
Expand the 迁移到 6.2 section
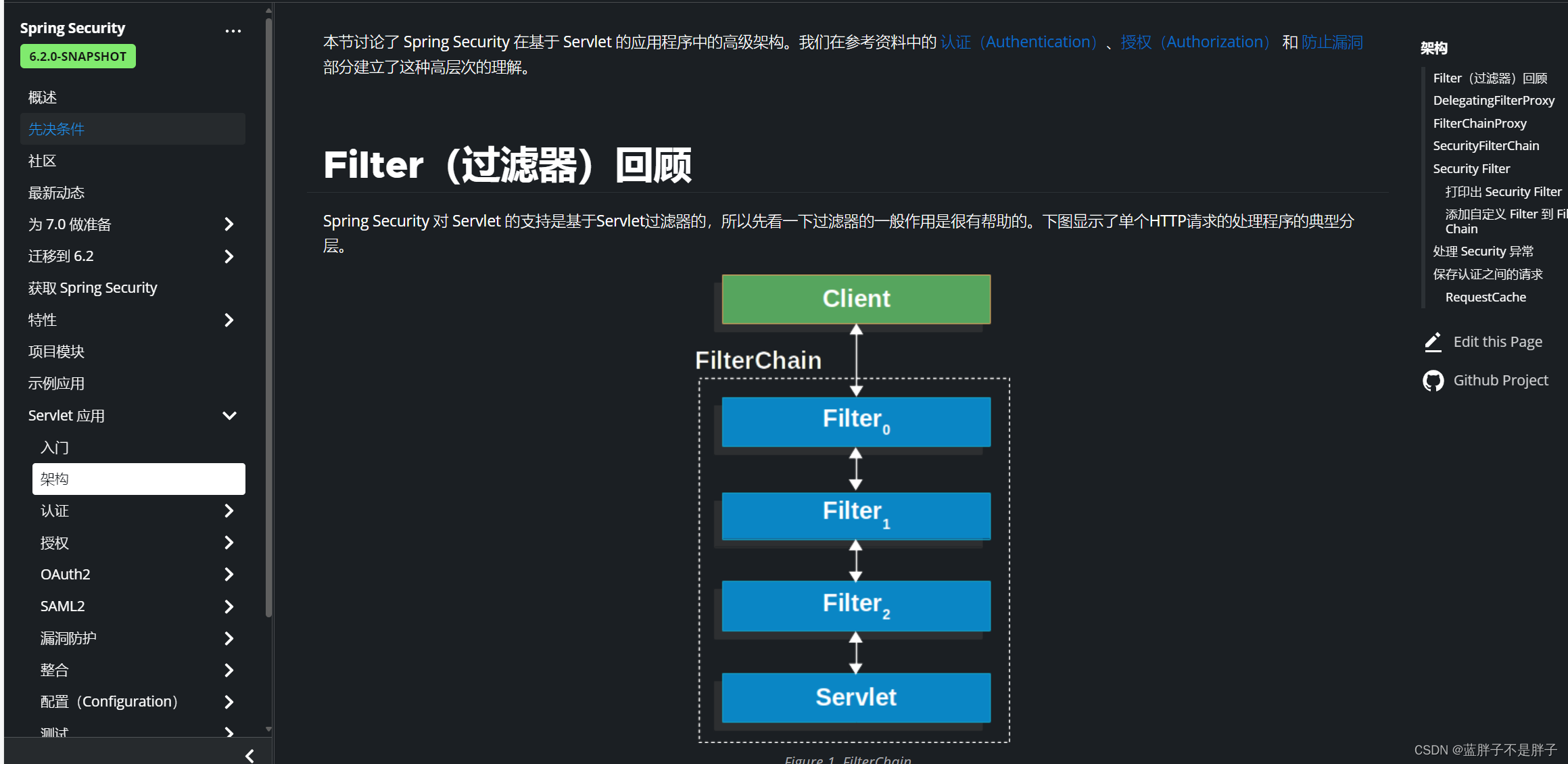[x=231, y=255]
